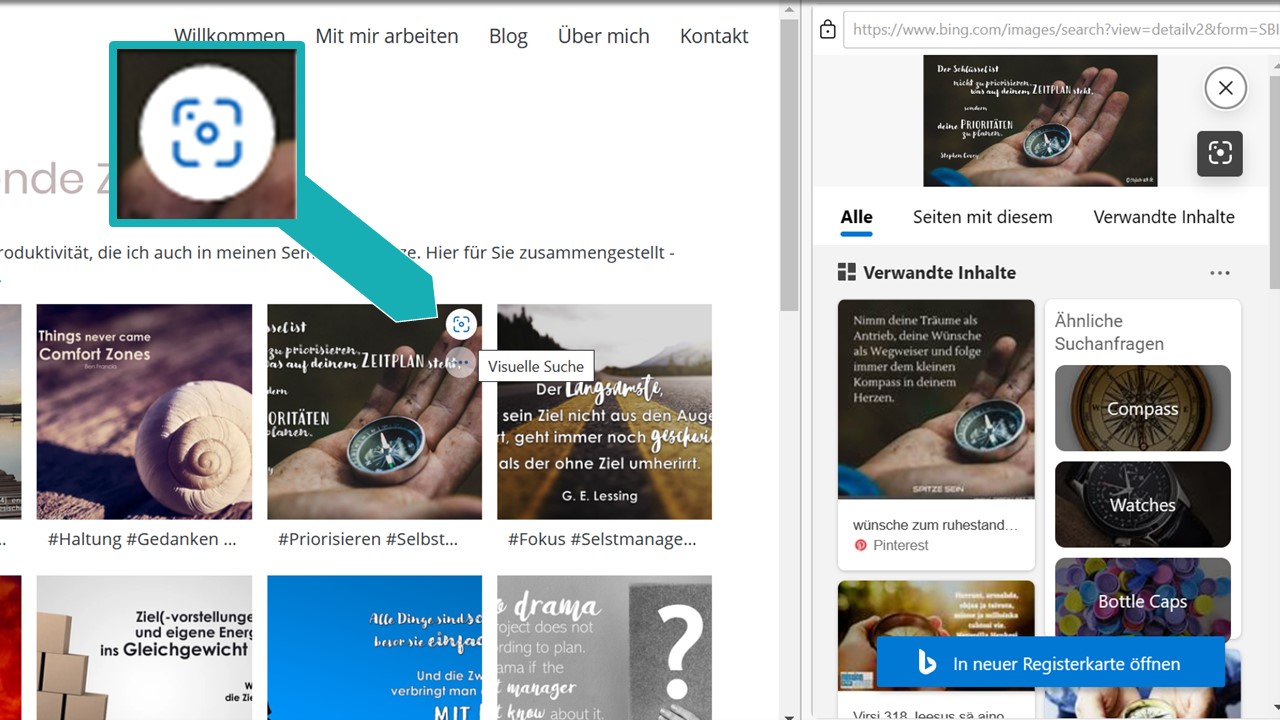
Task: Open the Blog menu item
Action: [x=508, y=36]
